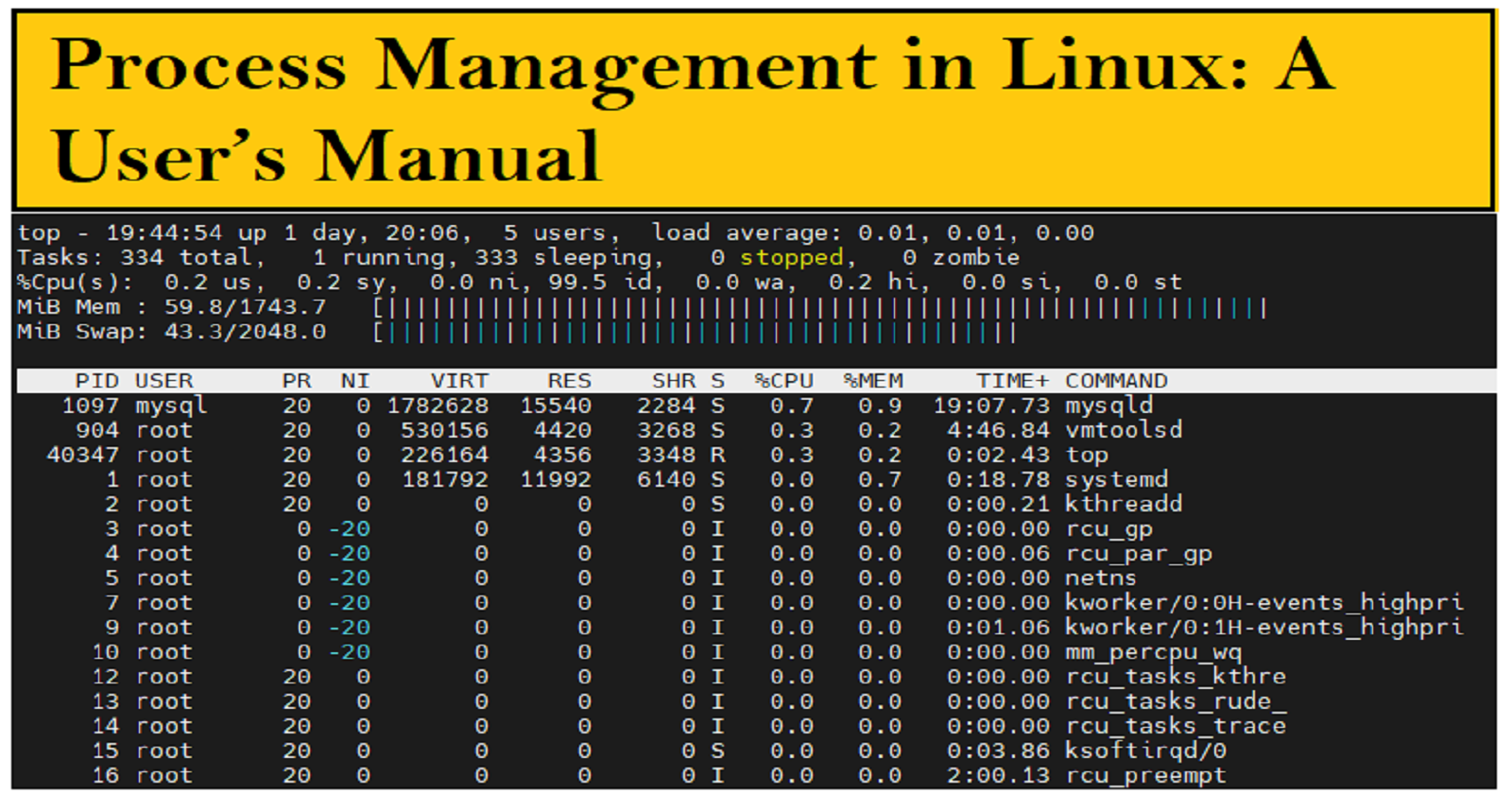Click the MiB Swap usage bar
This screenshot has width=1512, height=794.
point(695,332)
